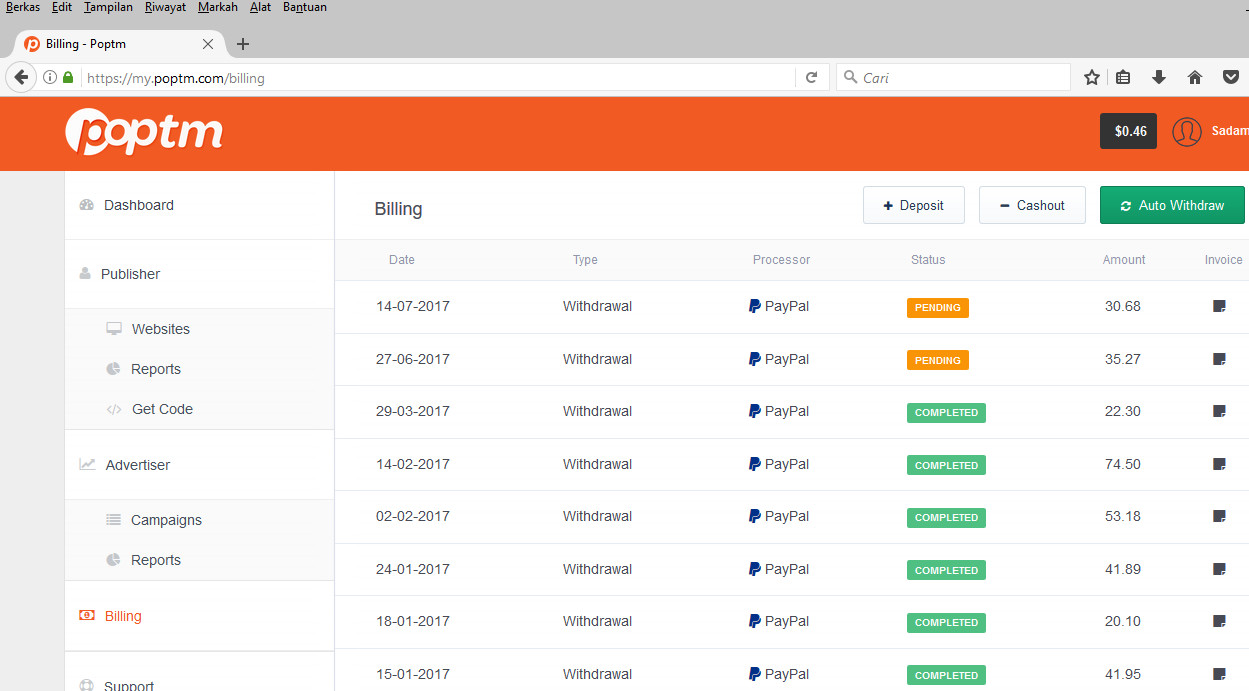Image resolution: width=1249 pixels, height=691 pixels.
Task: Click the amount 30.68
Action: coord(1123,306)
